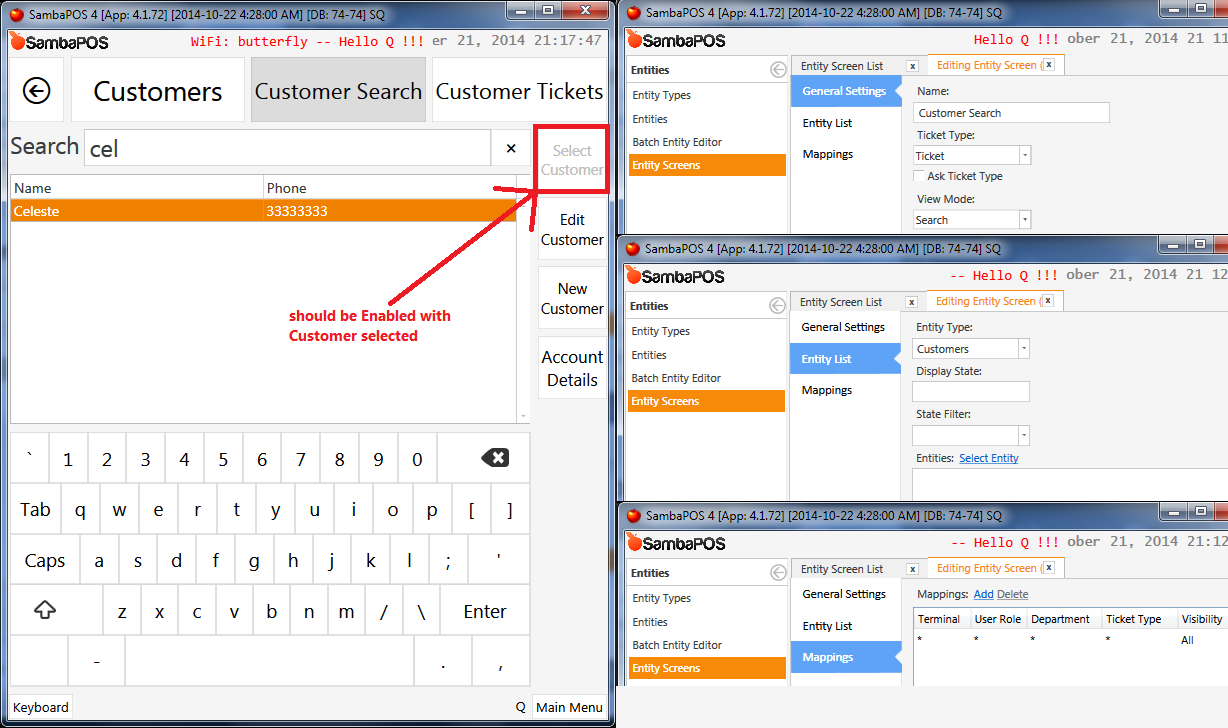Go back using the circled arrow button
1228x728 pixels.
[x=37, y=91]
